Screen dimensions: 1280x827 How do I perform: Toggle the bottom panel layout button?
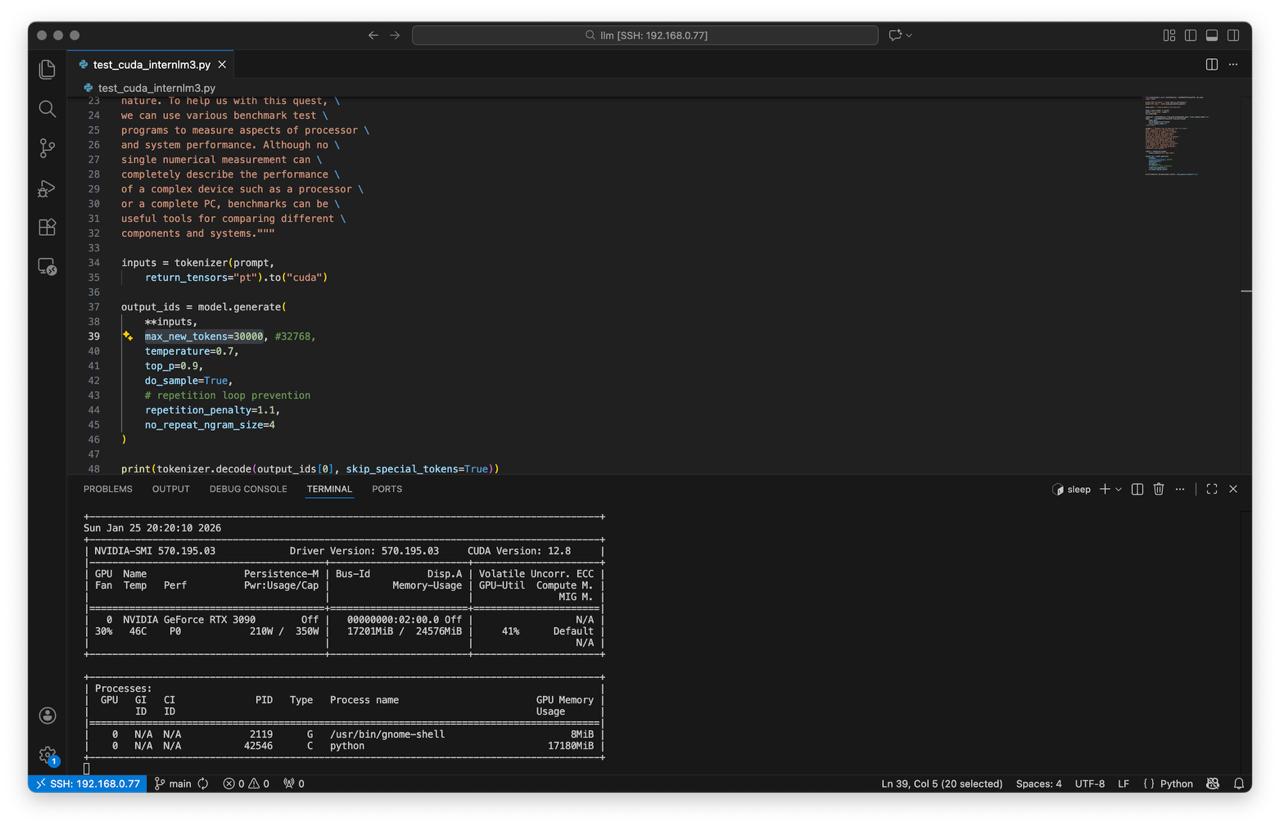1211,35
